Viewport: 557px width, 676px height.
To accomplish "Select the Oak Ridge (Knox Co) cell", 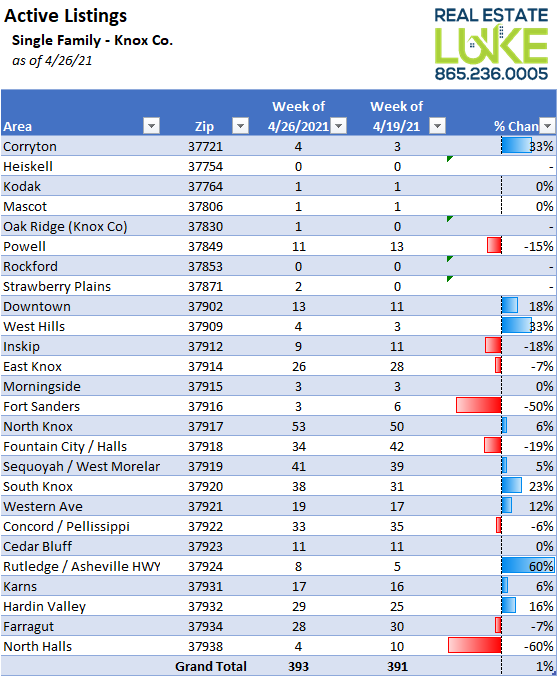I will pyautogui.click(x=82, y=226).
